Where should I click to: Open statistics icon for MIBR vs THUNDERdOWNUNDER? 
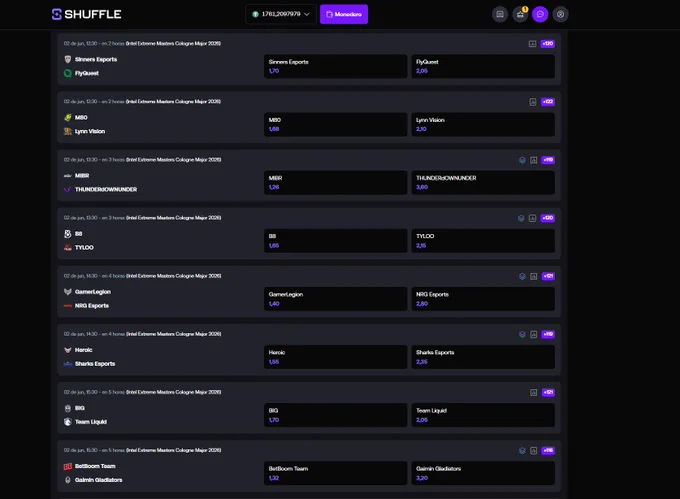533,160
